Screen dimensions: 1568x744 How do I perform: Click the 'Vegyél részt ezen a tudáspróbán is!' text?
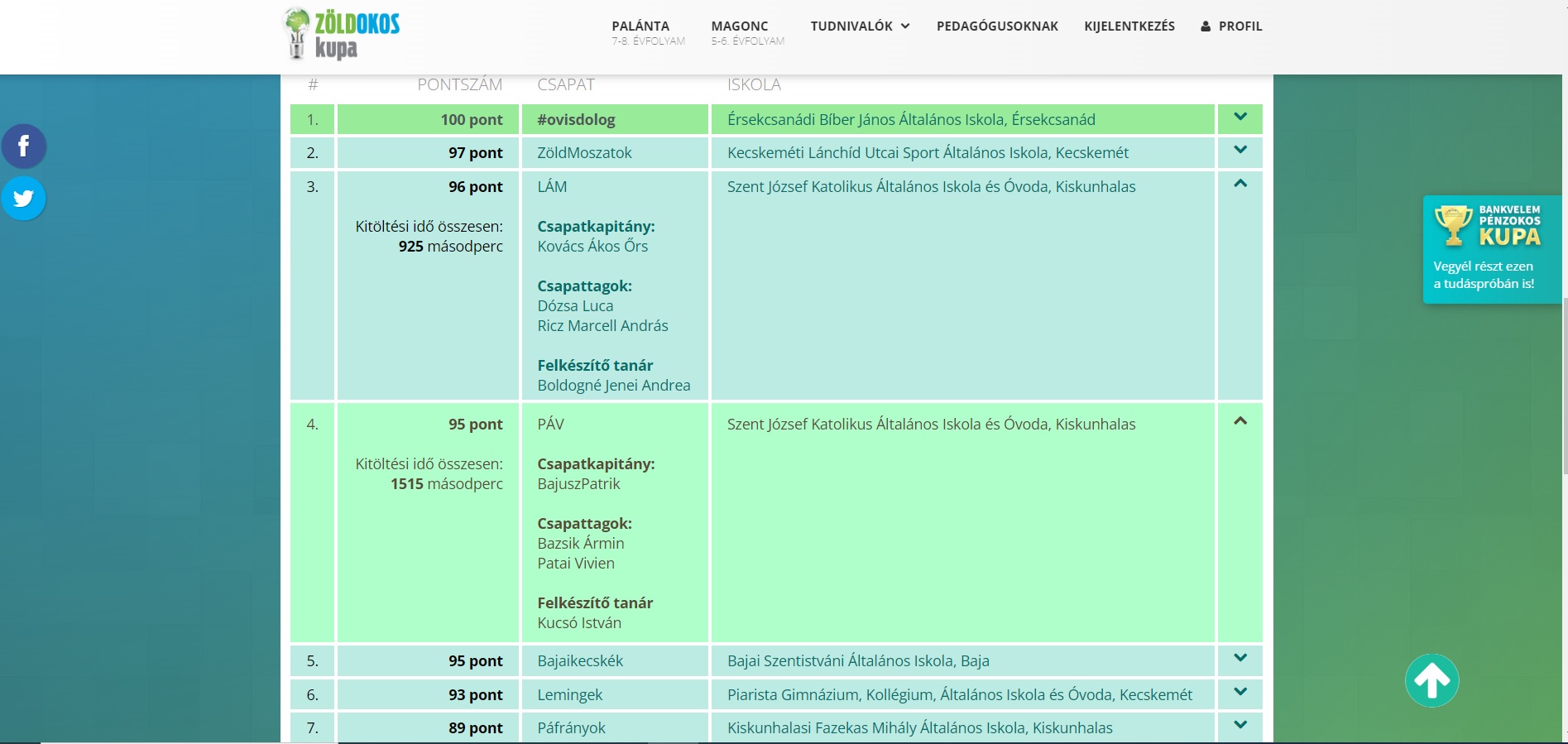[x=1483, y=275]
